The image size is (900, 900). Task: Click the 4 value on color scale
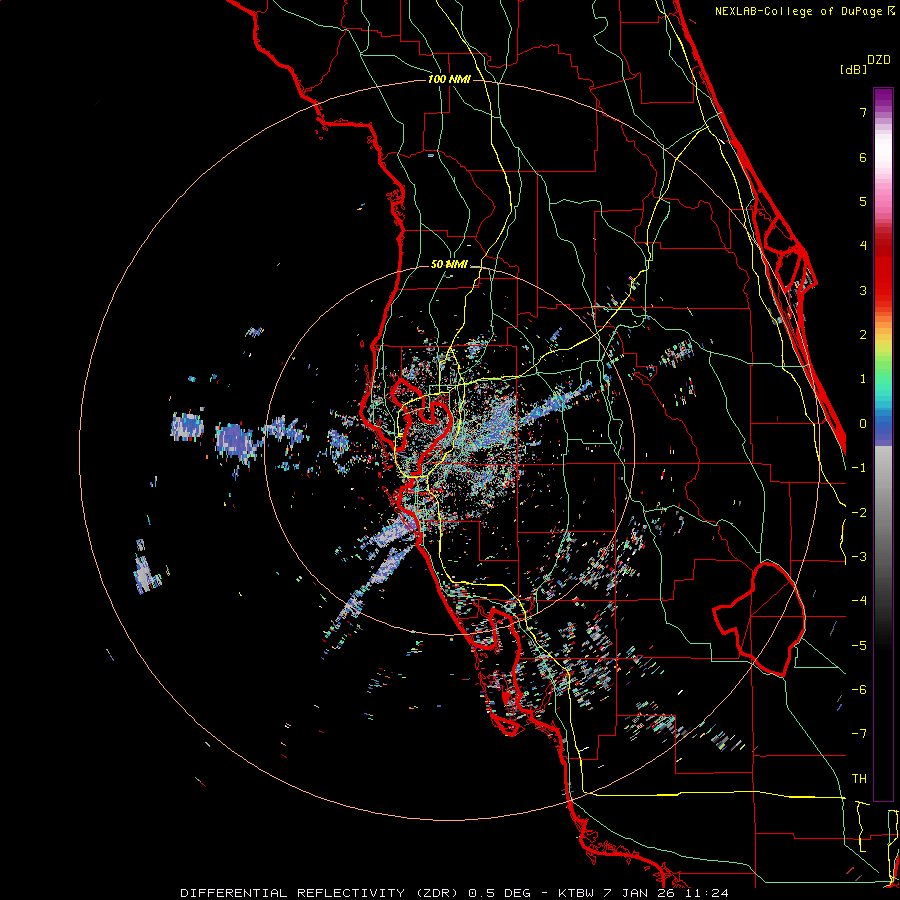click(863, 245)
